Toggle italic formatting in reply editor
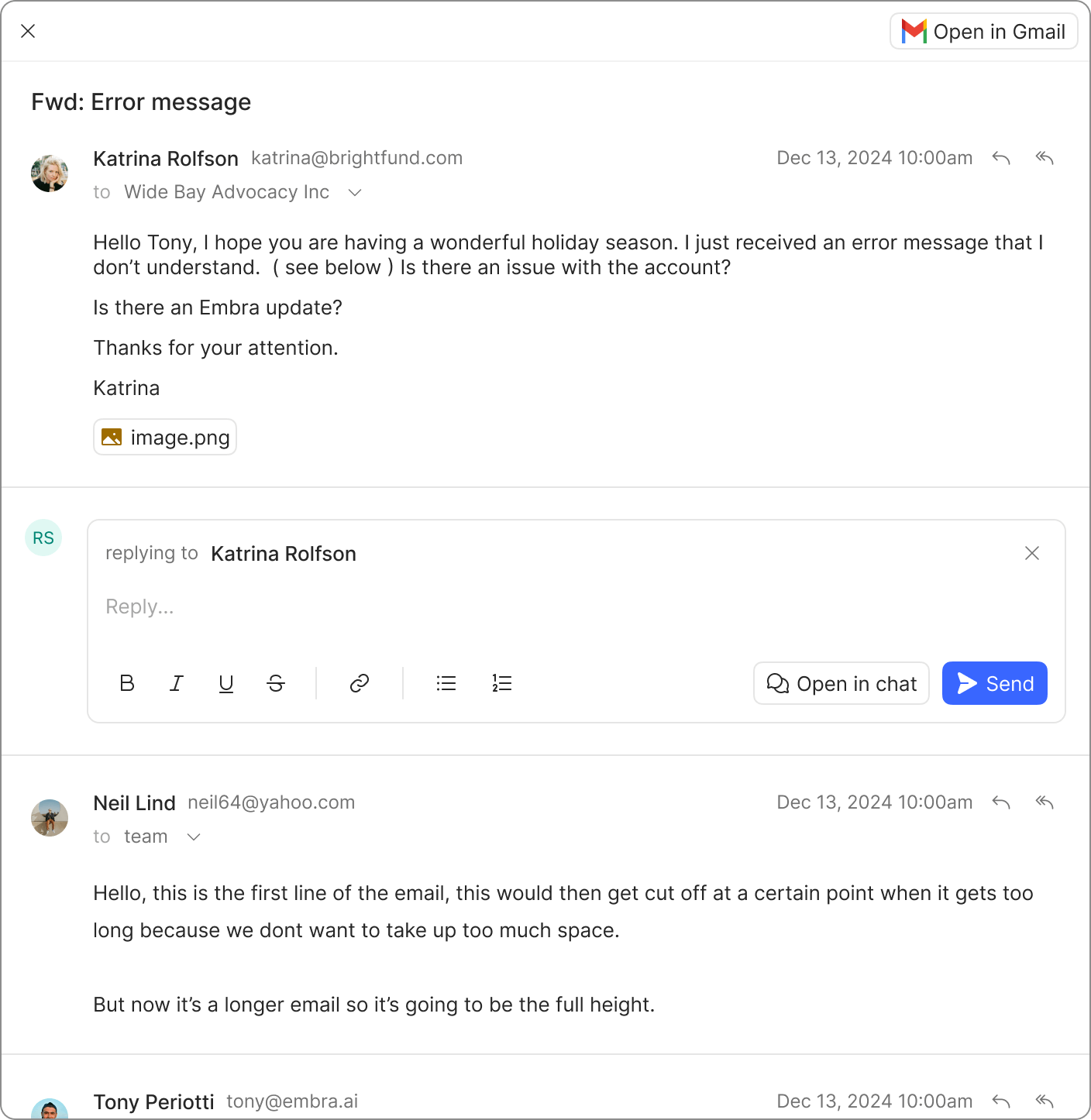 point(177,683)
